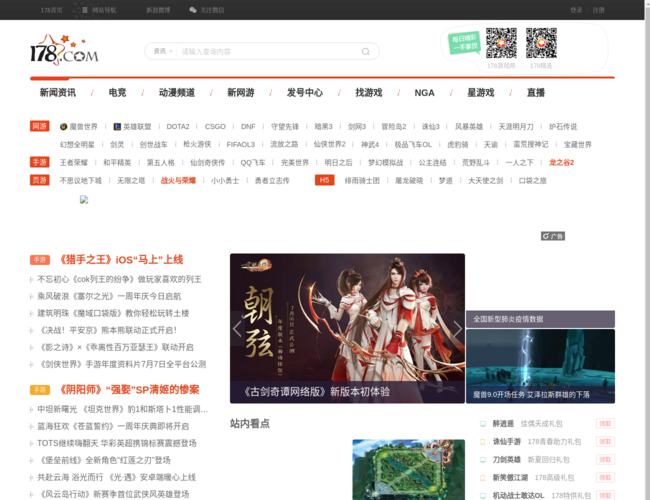
Task: Open headline 《猎手之王》iOS"马上"上线
Action: pyautogui.click(x=121, y=260)
